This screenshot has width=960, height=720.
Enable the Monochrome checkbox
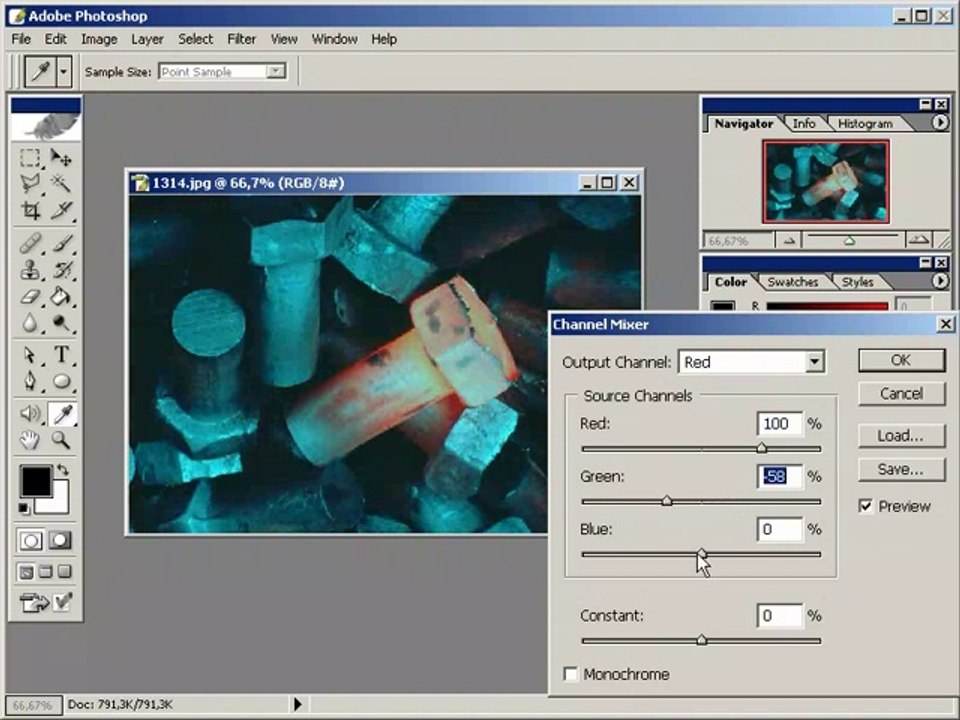[570, 674]
